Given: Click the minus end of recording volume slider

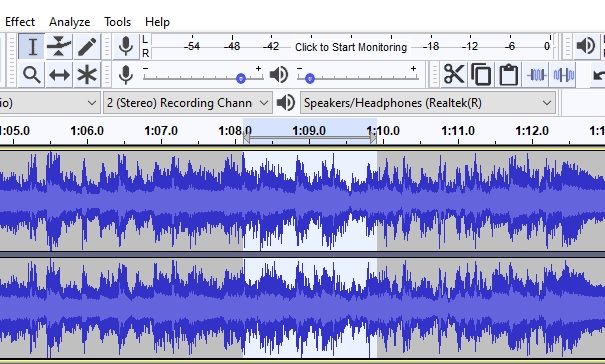Looking at the screenshot, I should point(145,68).
